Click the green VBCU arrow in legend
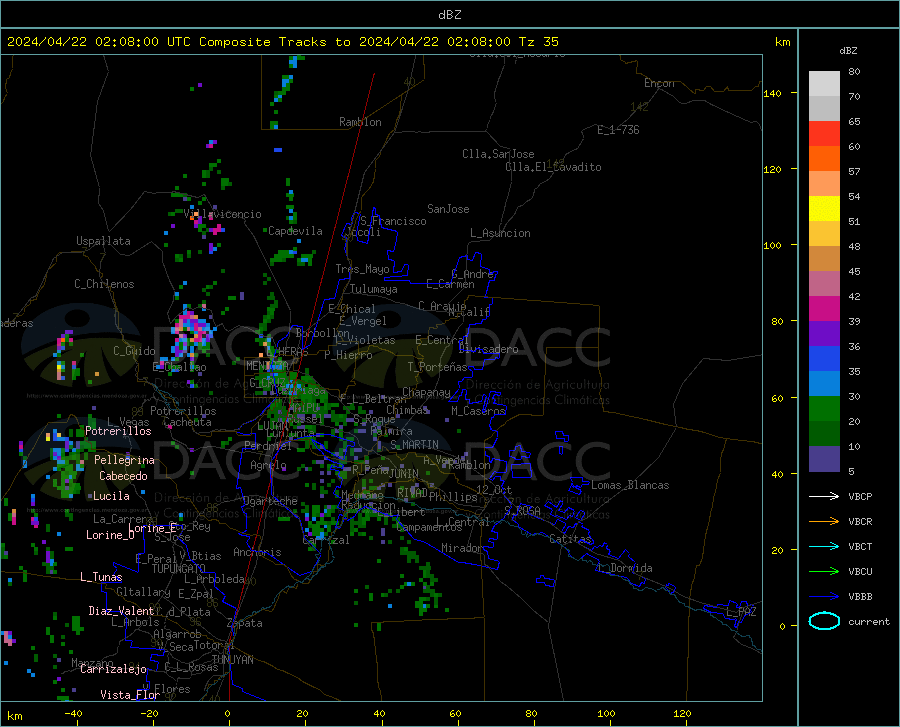Viewport: 900px width, 727px height. coord(824,572)
